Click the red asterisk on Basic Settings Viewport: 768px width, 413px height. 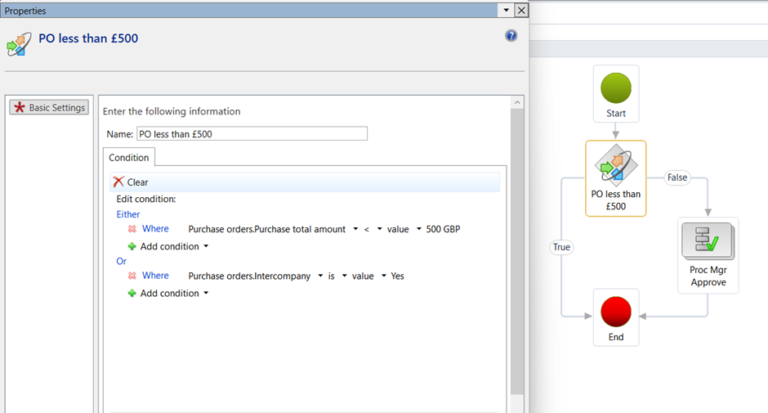point(19,107)
